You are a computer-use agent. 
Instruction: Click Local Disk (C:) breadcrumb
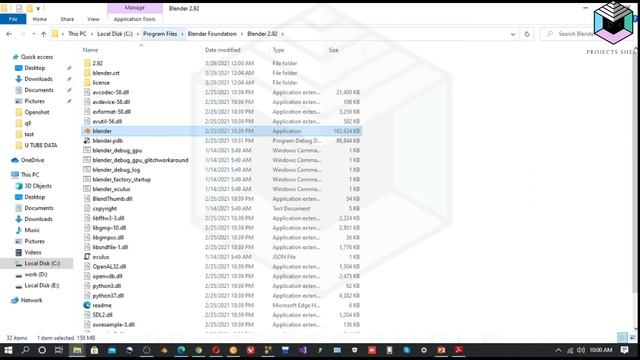(115, 34)
